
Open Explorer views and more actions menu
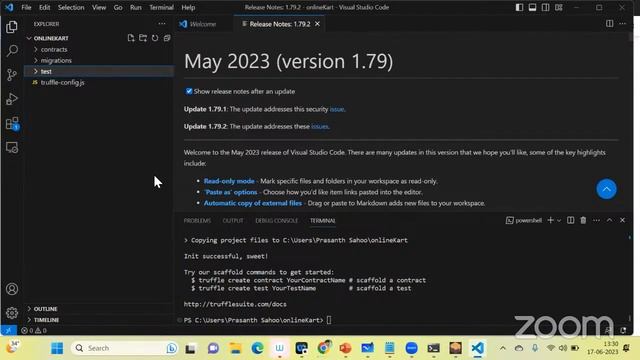(x=162, y=24)
